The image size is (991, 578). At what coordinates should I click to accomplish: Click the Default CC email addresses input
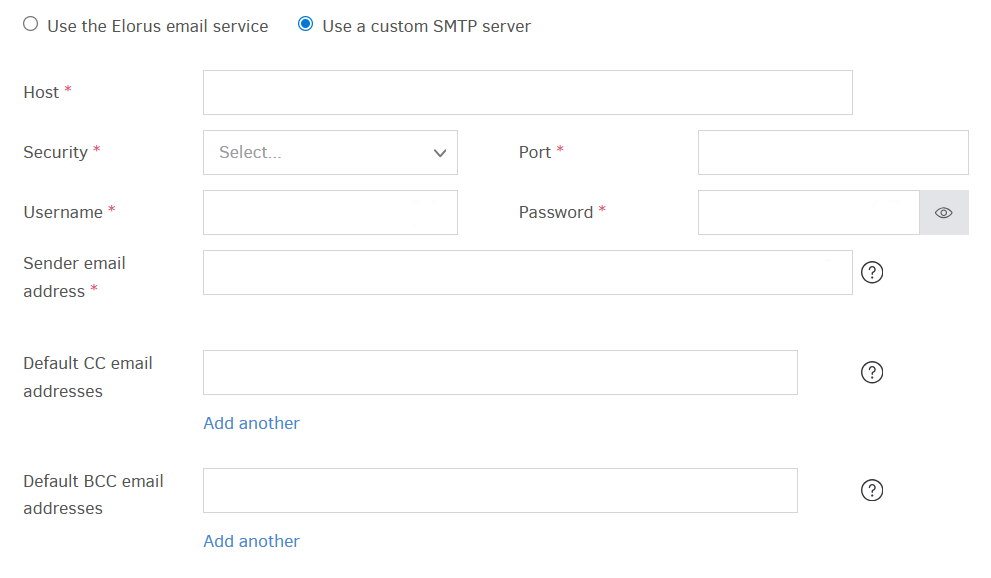pos(500,372)
